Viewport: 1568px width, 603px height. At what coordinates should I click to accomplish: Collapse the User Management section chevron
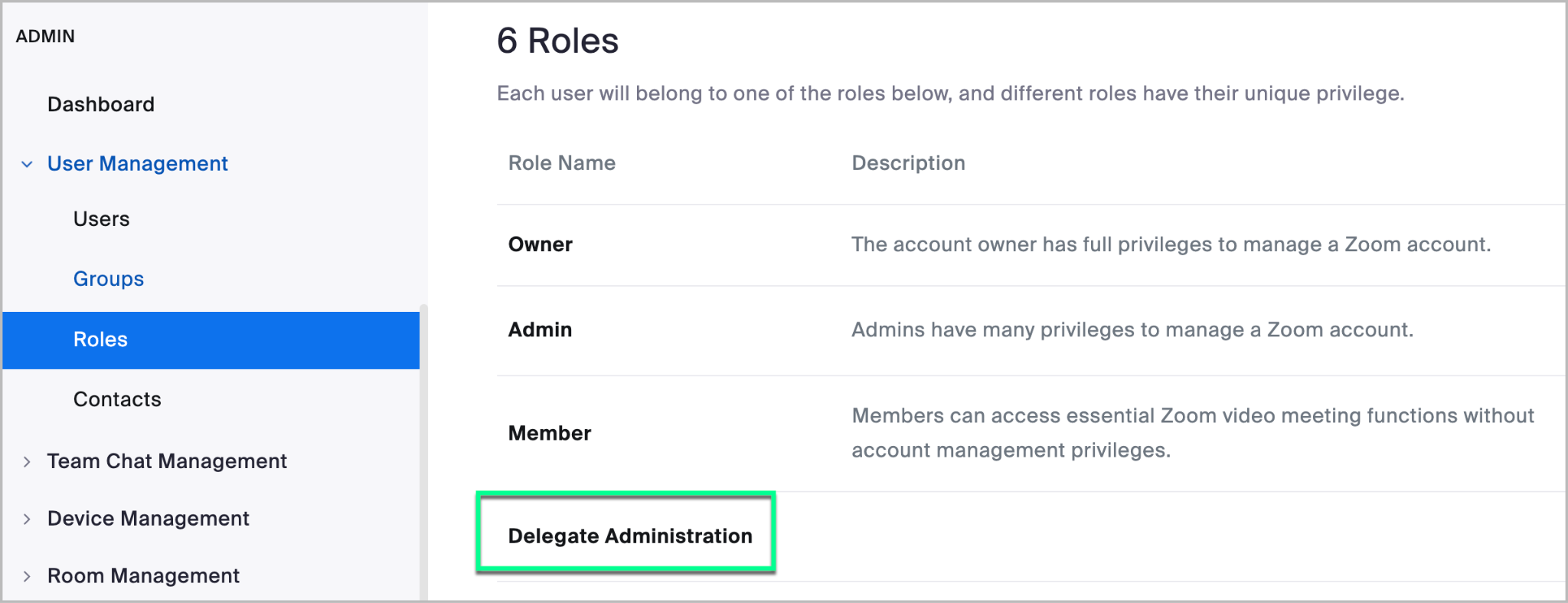[27, 164]
